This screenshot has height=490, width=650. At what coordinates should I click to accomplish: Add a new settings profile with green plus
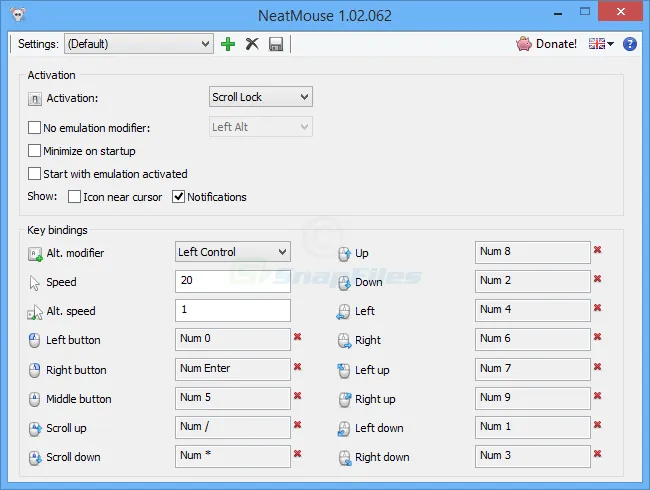[228, 44]
